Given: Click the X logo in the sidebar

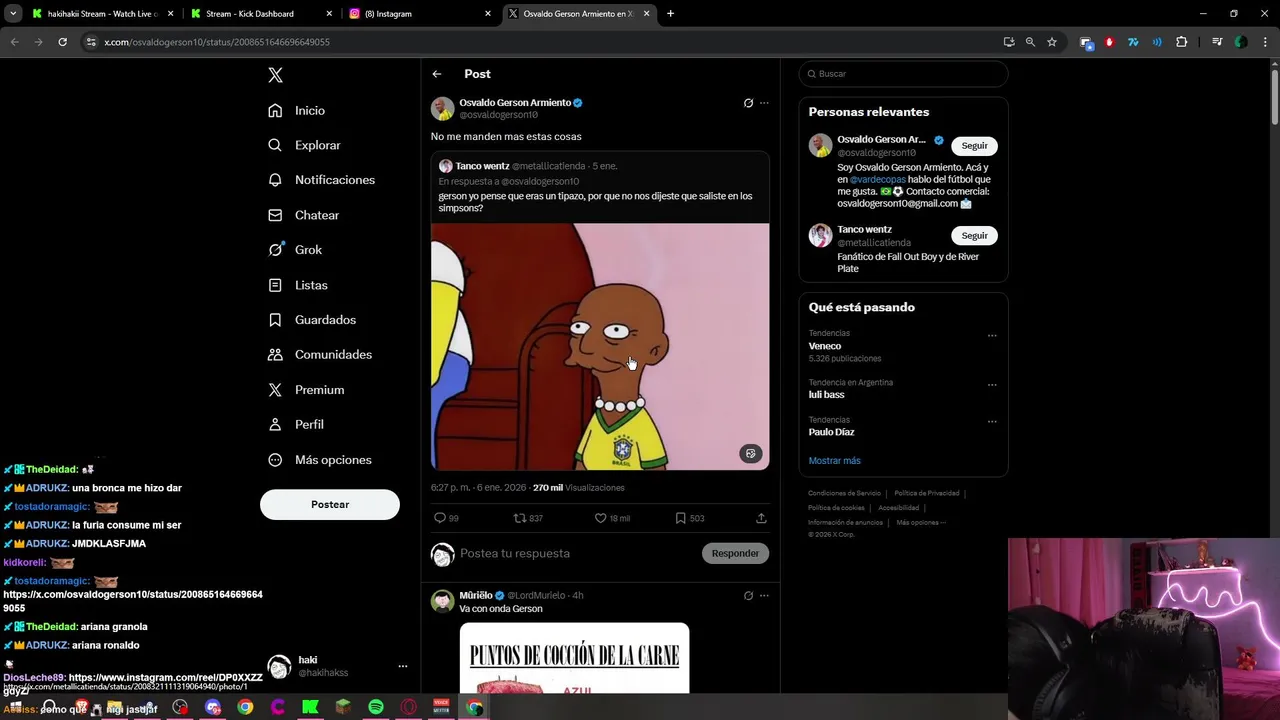Looking at the screenshot, I should click(x=275, y=75).
